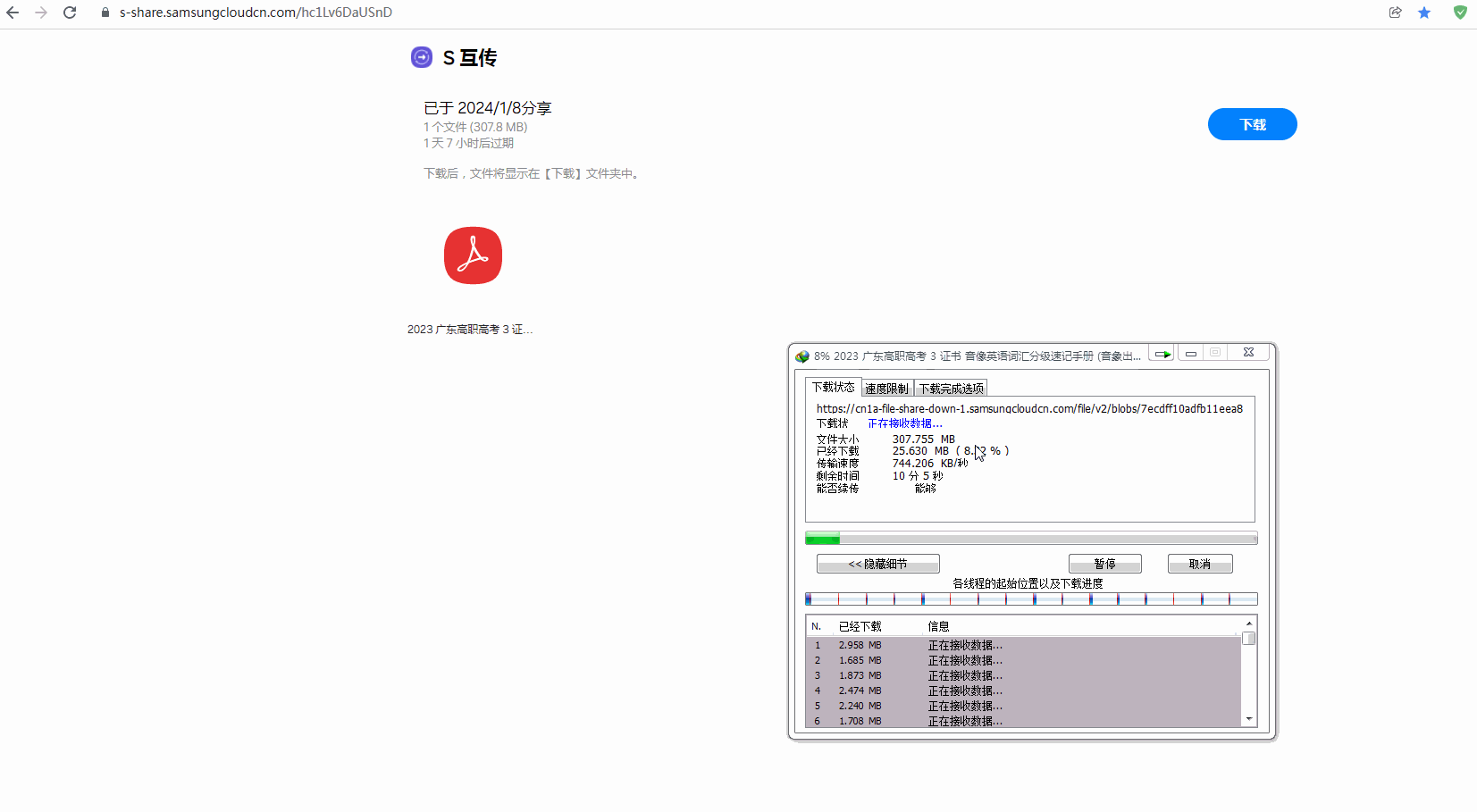Cancel the download via 取消
Screen dimensions: 1477x812
point(1200,563)
